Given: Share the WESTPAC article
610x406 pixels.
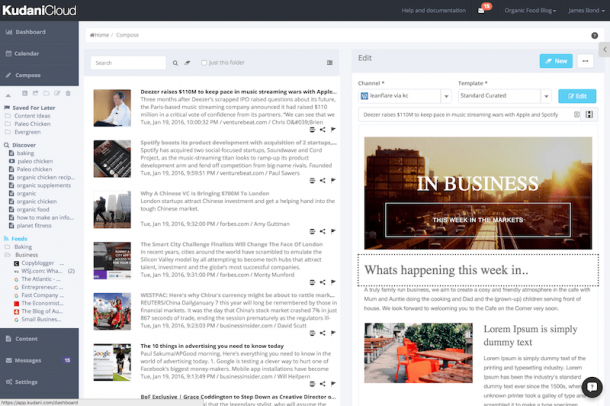Looking at the screenshot, I should tap(323, 333).
